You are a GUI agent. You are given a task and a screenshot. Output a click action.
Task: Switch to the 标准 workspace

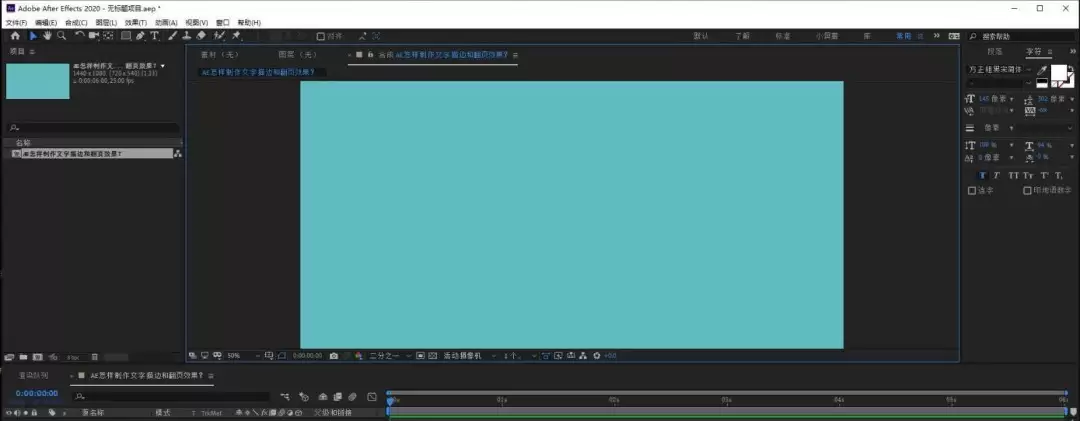(x=783, y=37)
